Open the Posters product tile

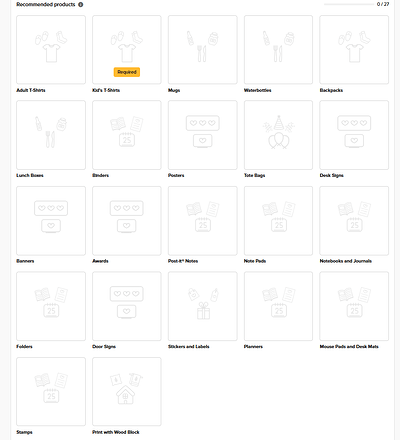point(203,135)
